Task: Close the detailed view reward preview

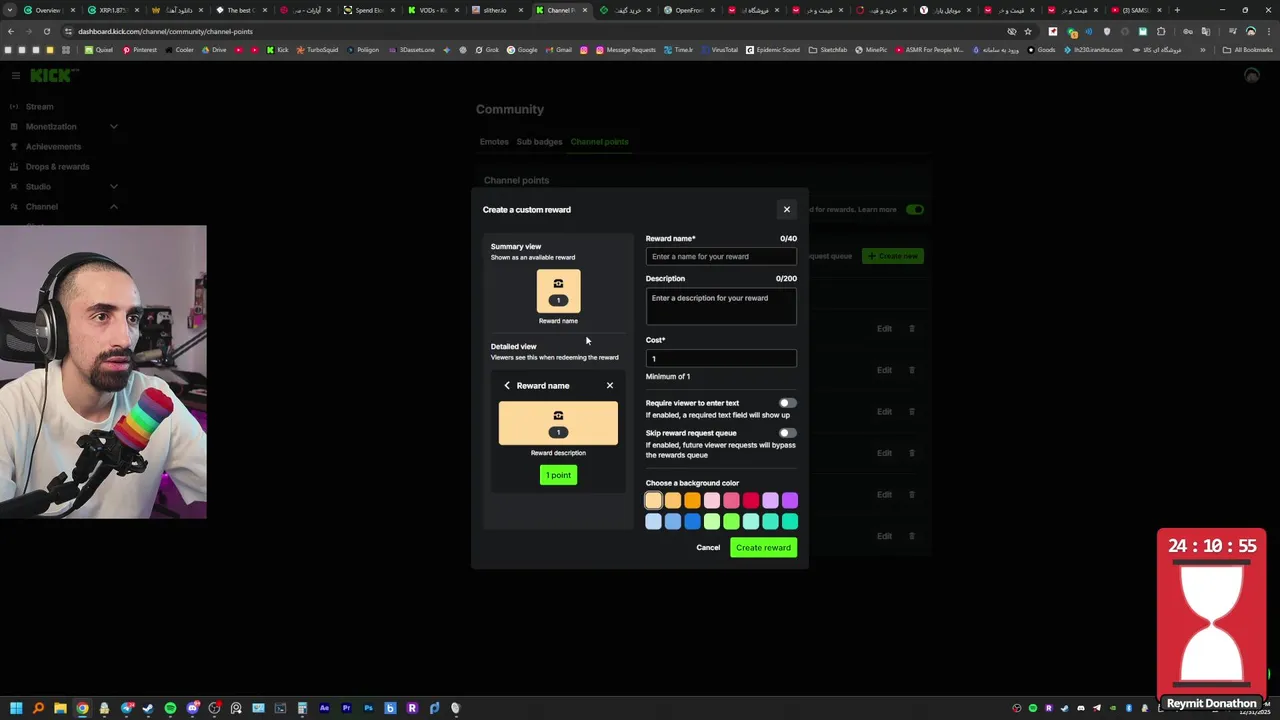Action: pyautogui.click(x=610, y=385)
